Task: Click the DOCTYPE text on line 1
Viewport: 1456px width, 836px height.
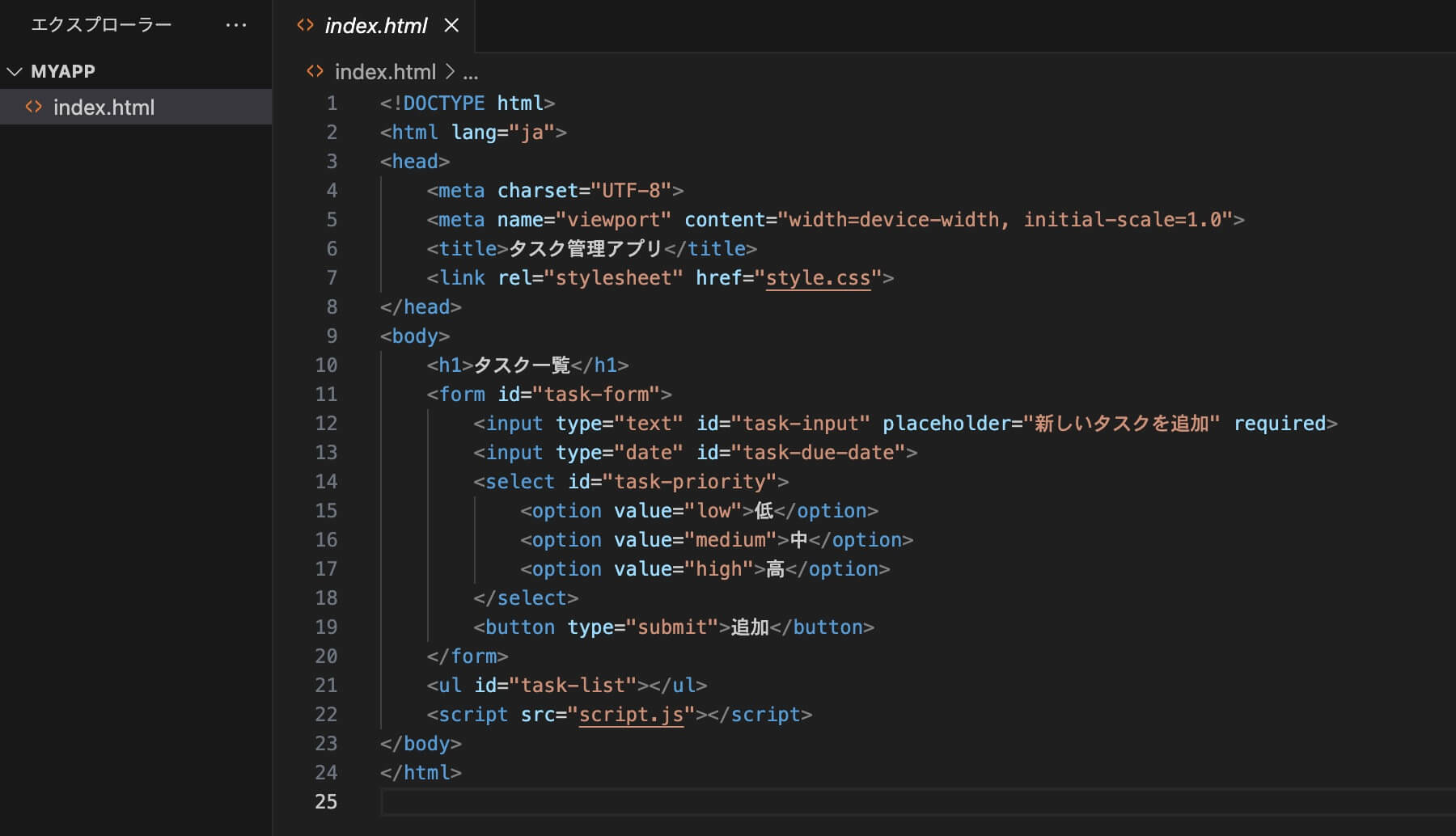Action: pos(443,103)
